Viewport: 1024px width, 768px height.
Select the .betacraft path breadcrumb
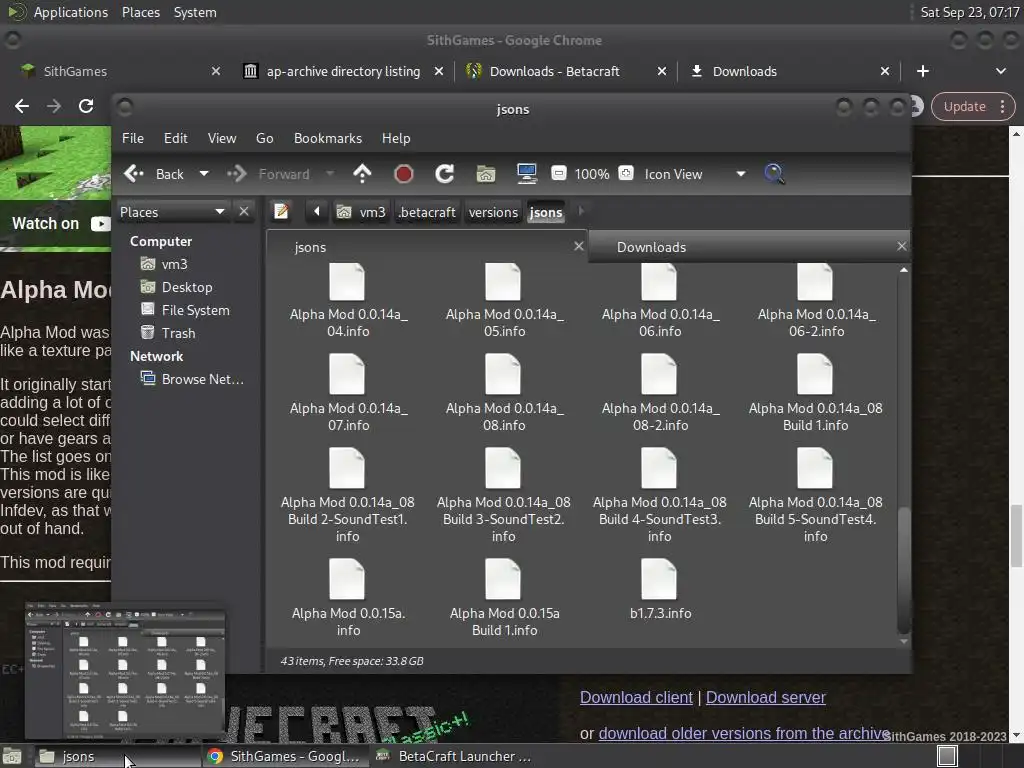(x=427, y=212)
